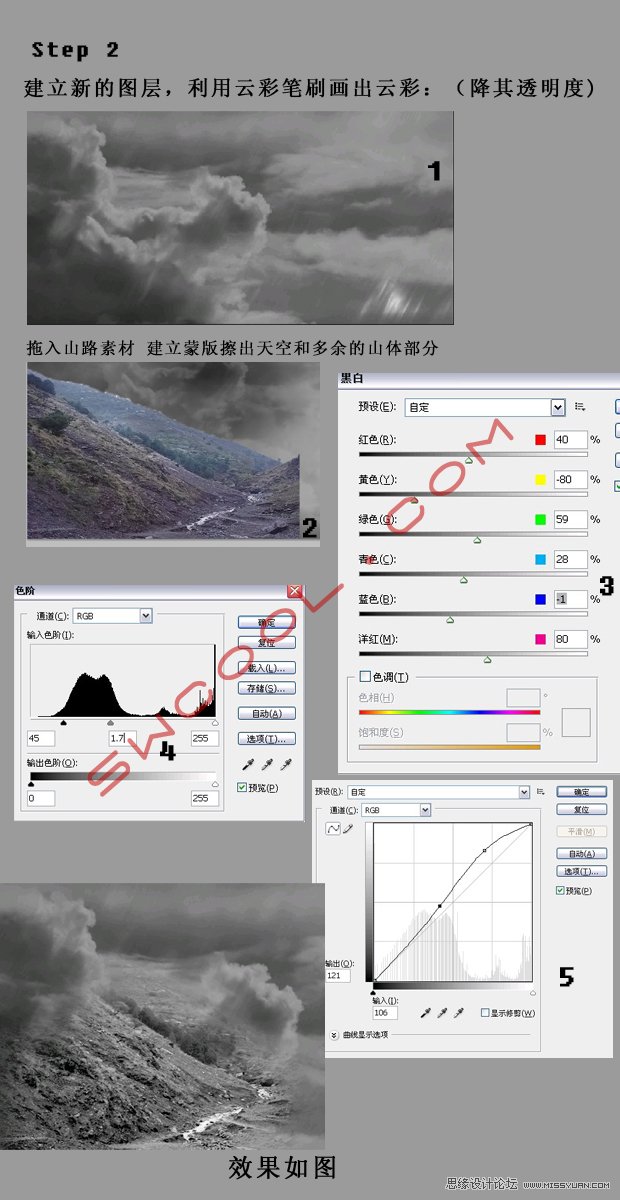Click the magenta color swatch beside 洋红

541,639
